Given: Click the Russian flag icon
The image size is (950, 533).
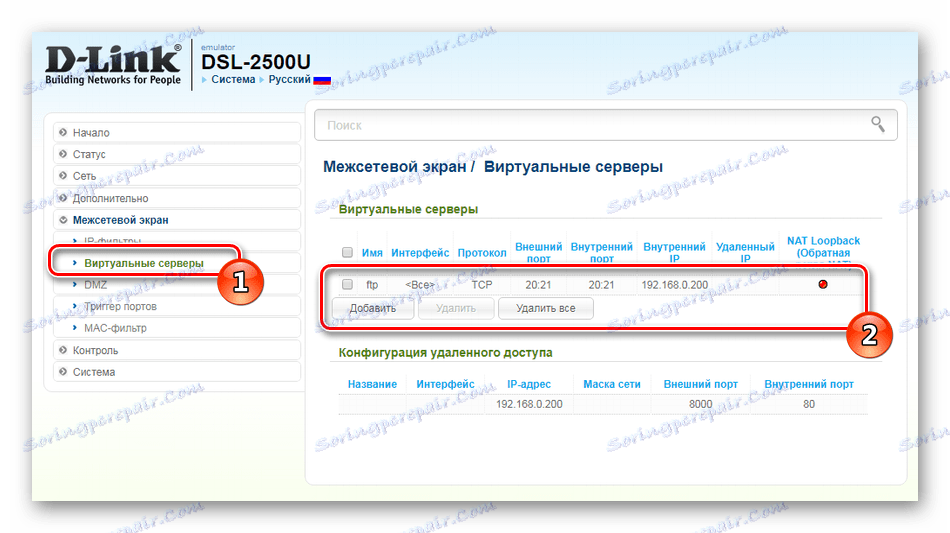Looking at the screenshot, I should click(322, 80).
